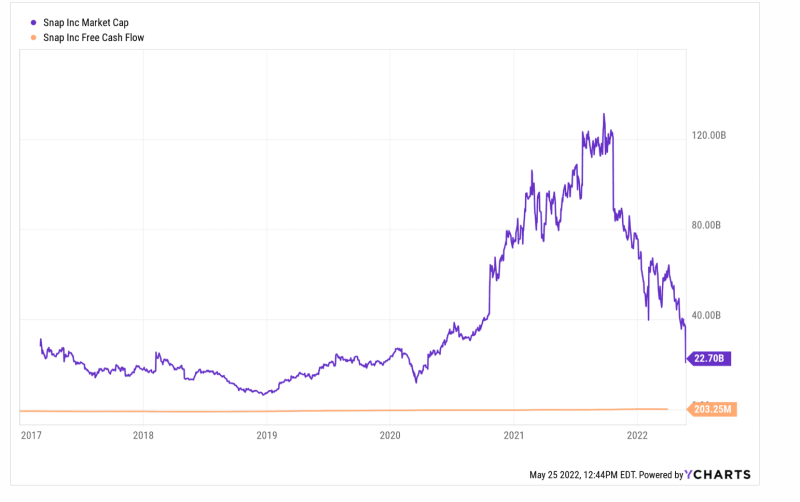Click the 120.00B y-axis label
This screenshot has height=502, width=800.
pos(709,135)
